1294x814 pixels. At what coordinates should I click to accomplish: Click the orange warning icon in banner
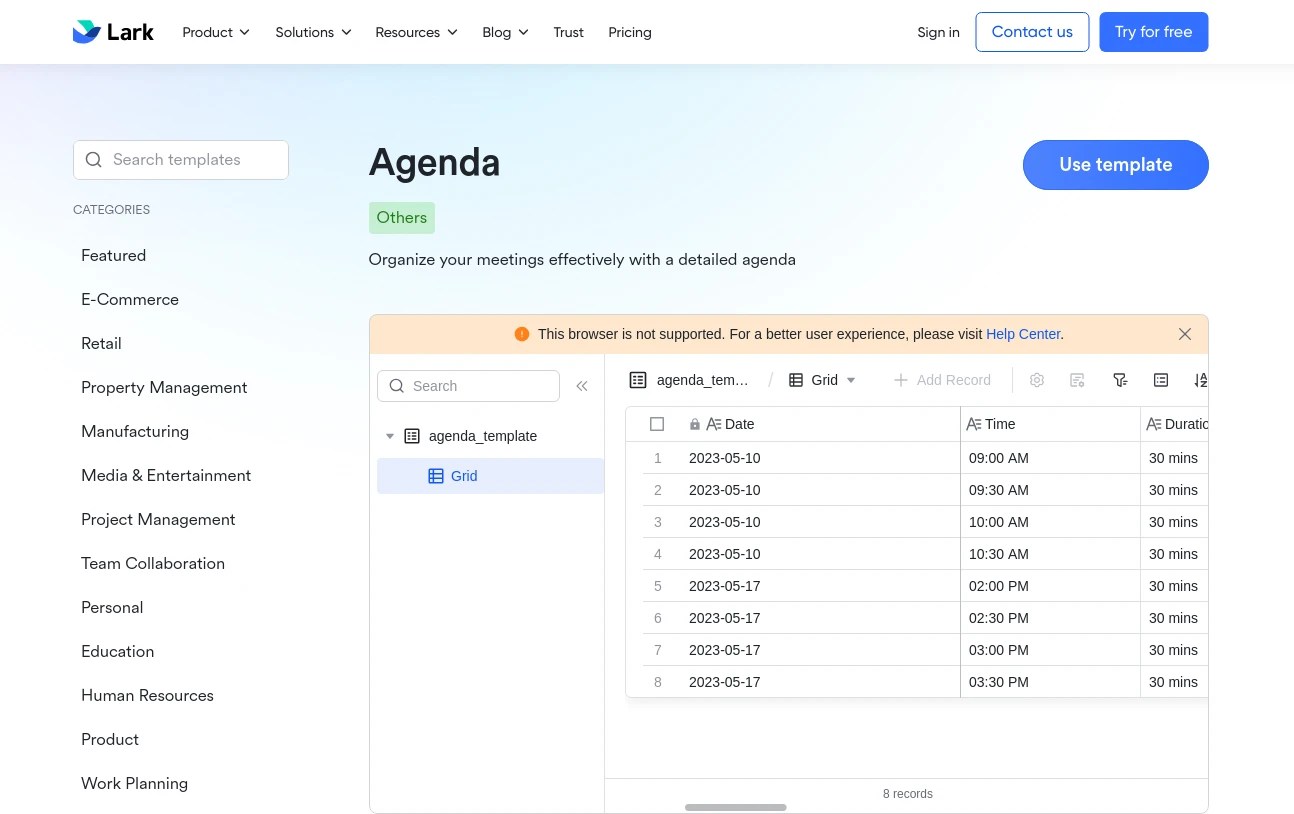[x=522, y=334]
